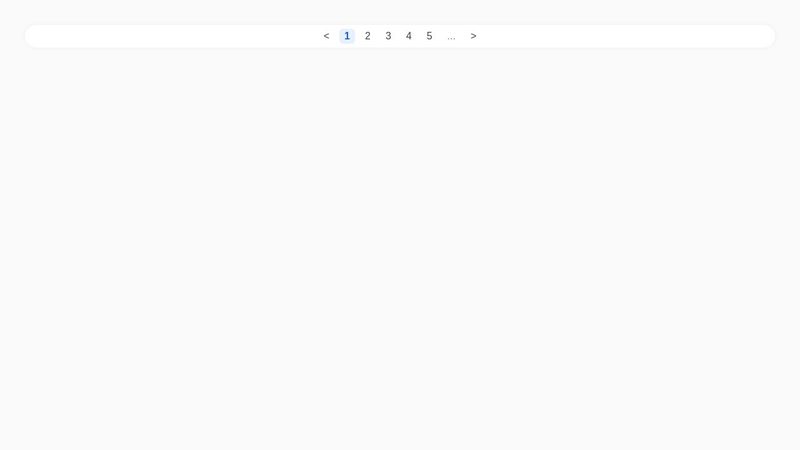Select page 1 in pagination

tap(347, 36)
